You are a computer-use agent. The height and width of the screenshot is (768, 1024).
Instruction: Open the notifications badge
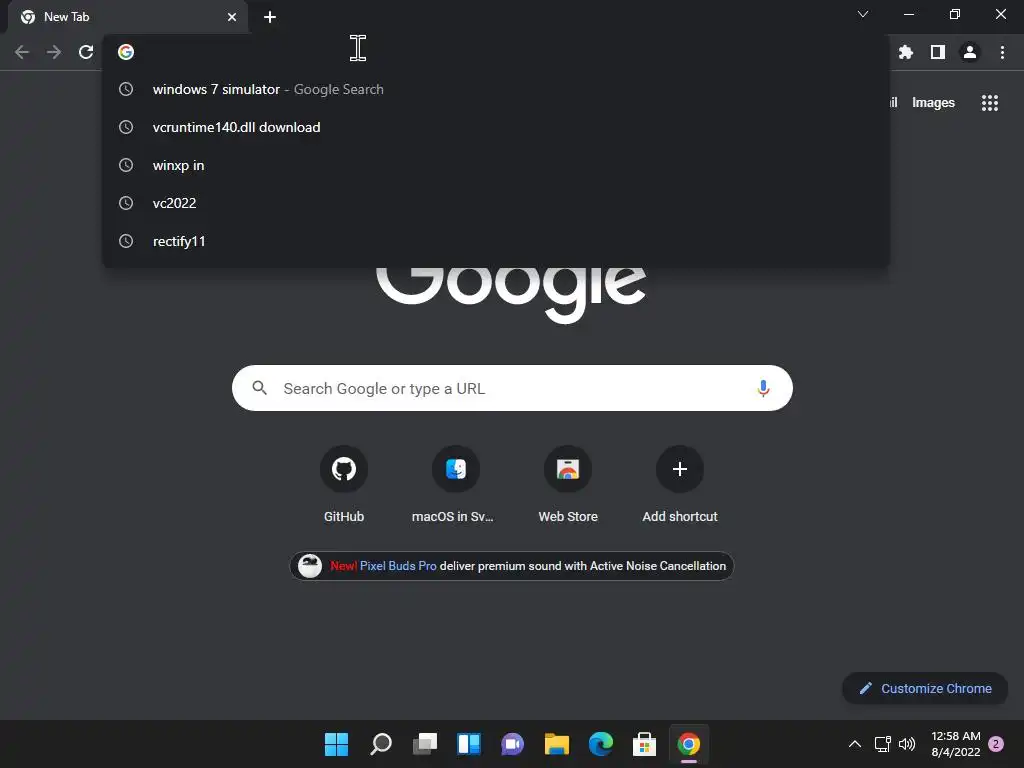tap(996, 744)
